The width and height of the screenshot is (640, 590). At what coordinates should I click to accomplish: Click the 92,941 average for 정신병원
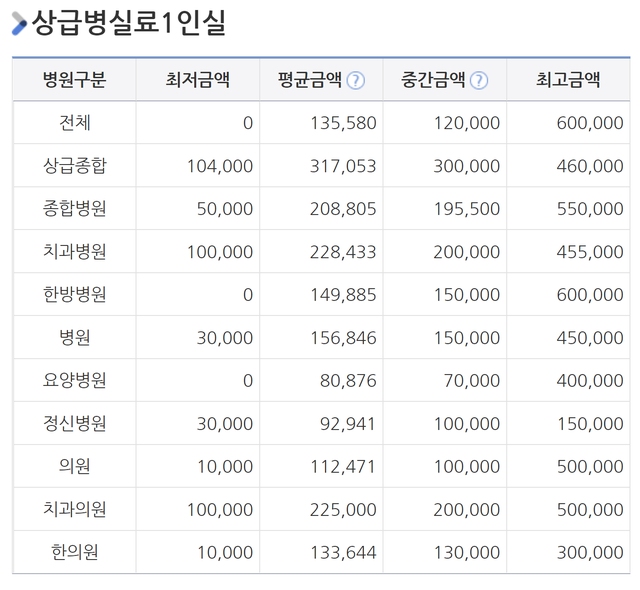tap(348, 424)
